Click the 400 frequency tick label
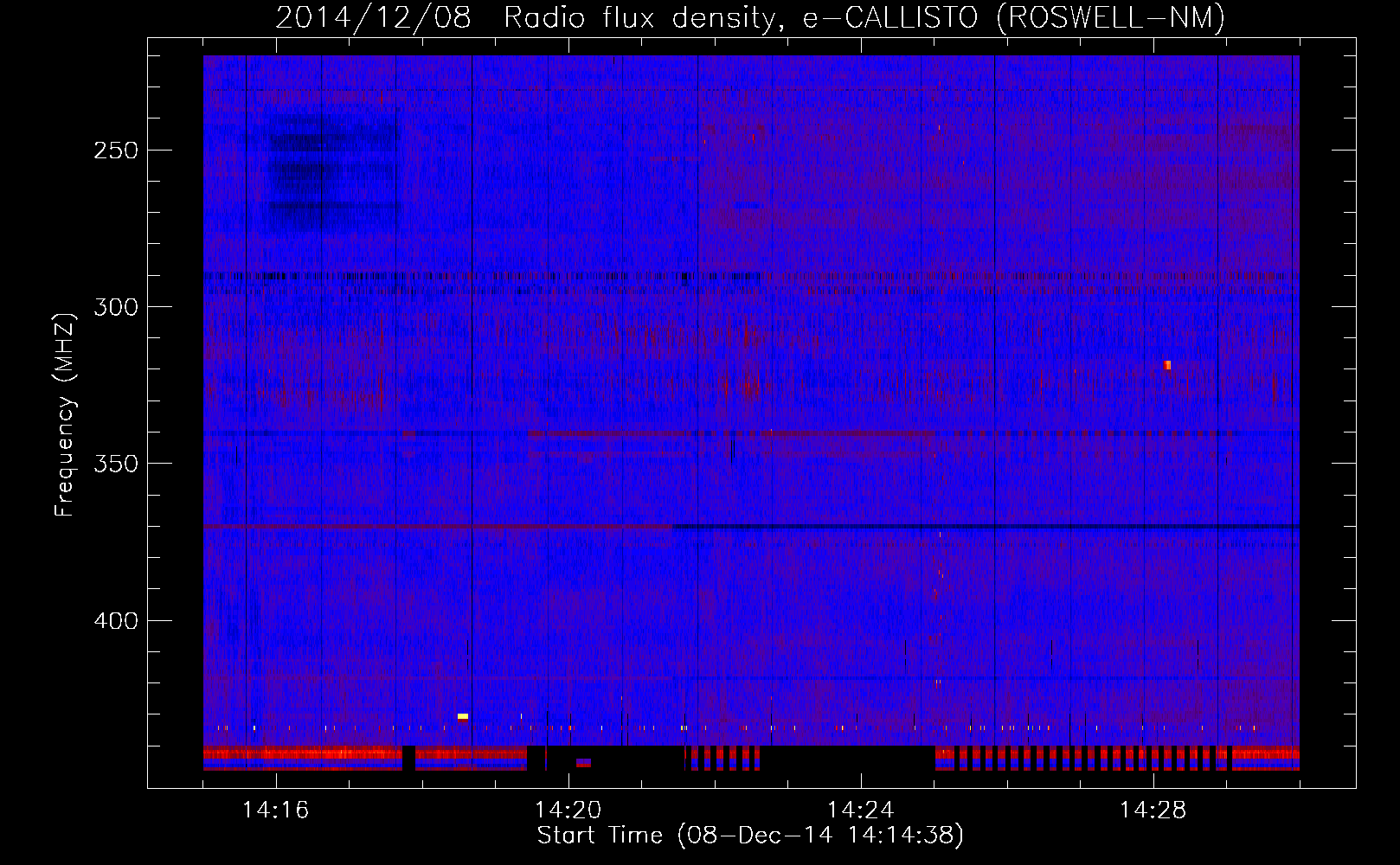 (116, 621)
